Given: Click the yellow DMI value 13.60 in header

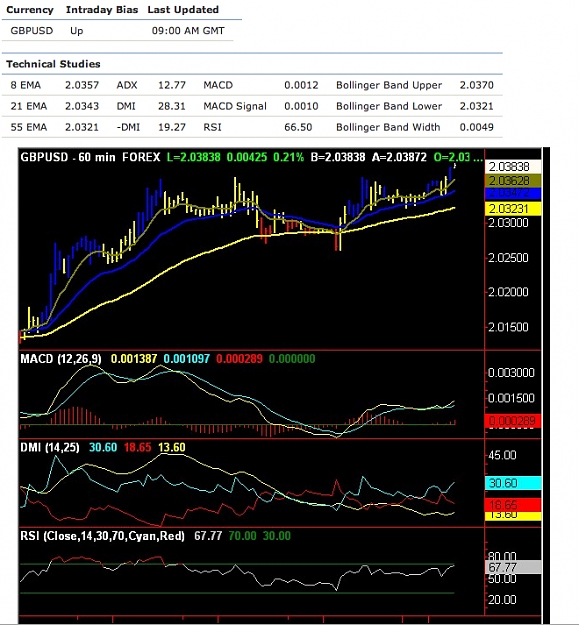Looking at the screenshot, I should pos(172,448).
